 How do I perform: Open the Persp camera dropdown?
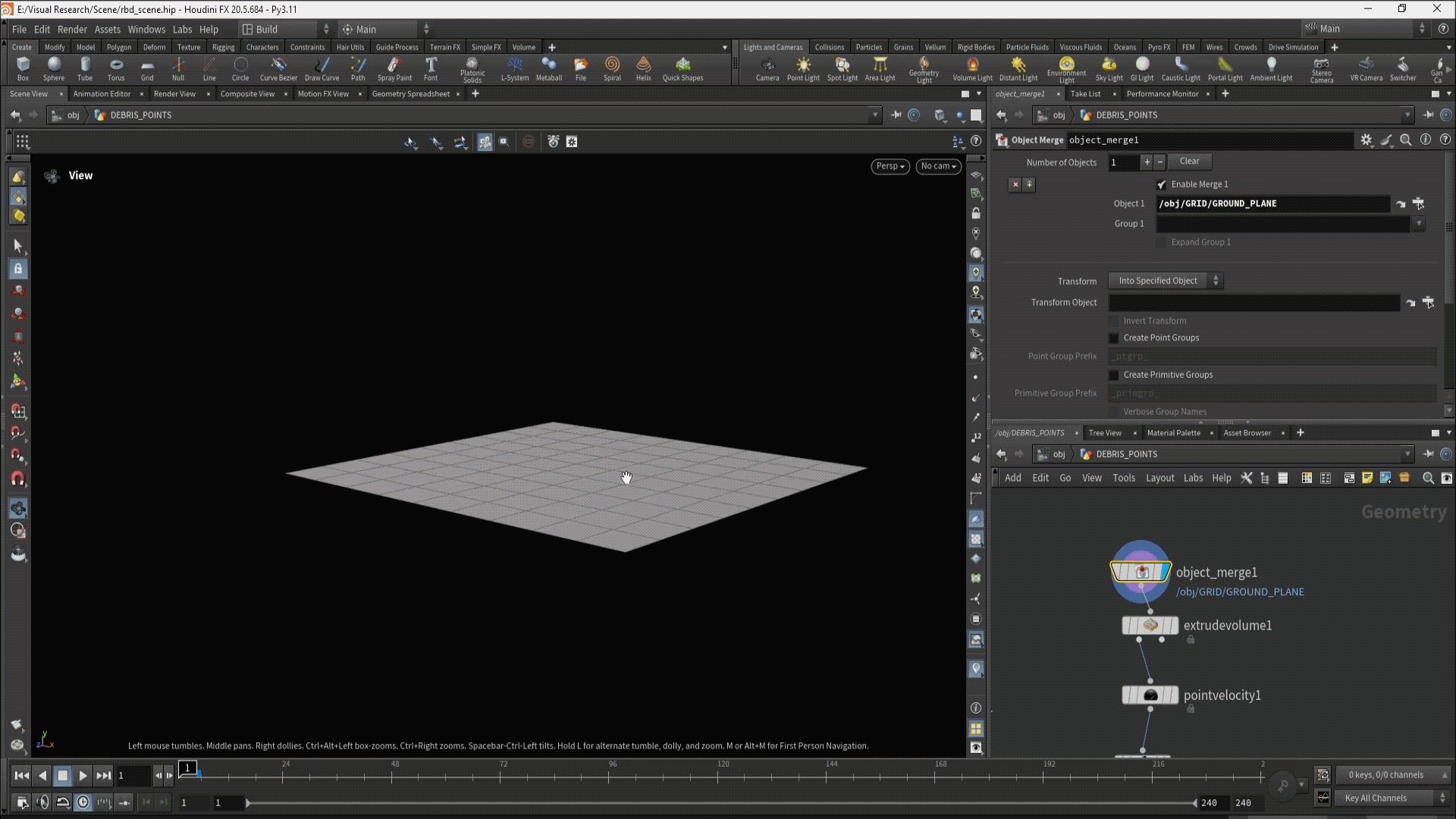[x=890, y=166]
